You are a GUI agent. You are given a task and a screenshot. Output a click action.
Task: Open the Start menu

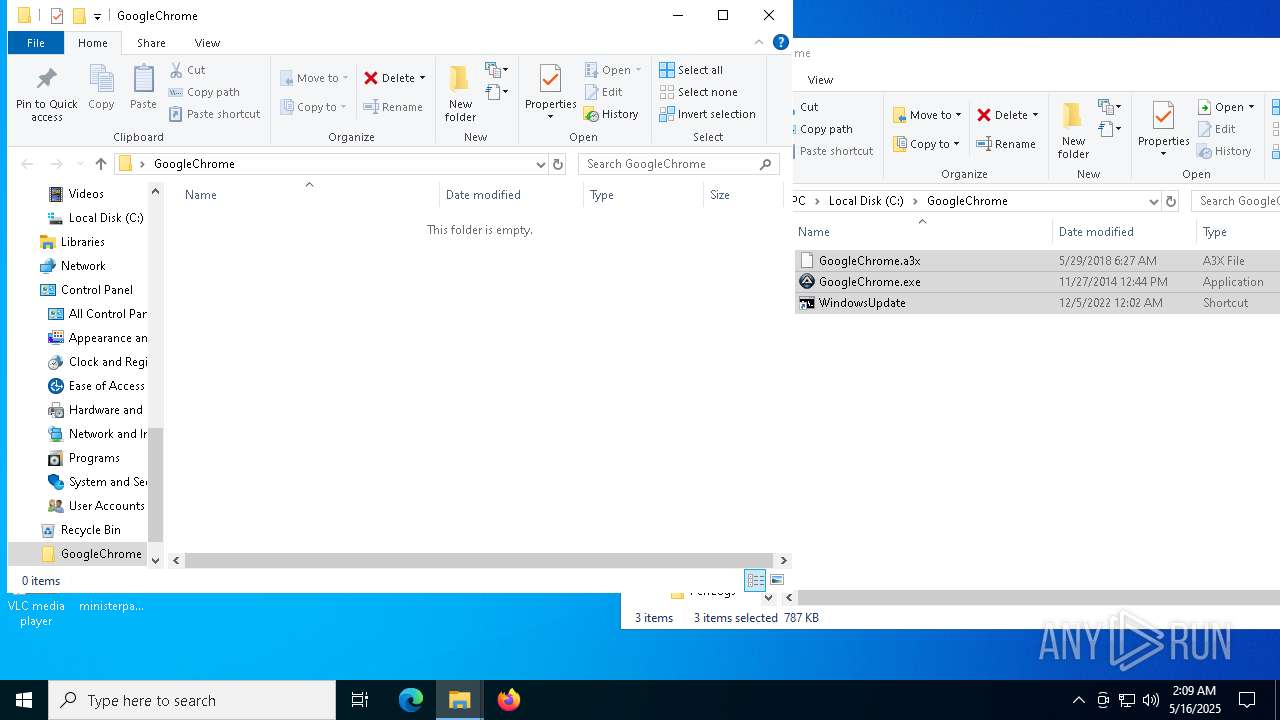[x=24, y=700]
